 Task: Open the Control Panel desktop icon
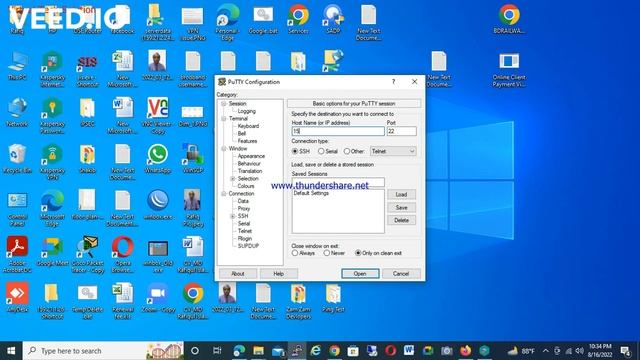[17, 209]
